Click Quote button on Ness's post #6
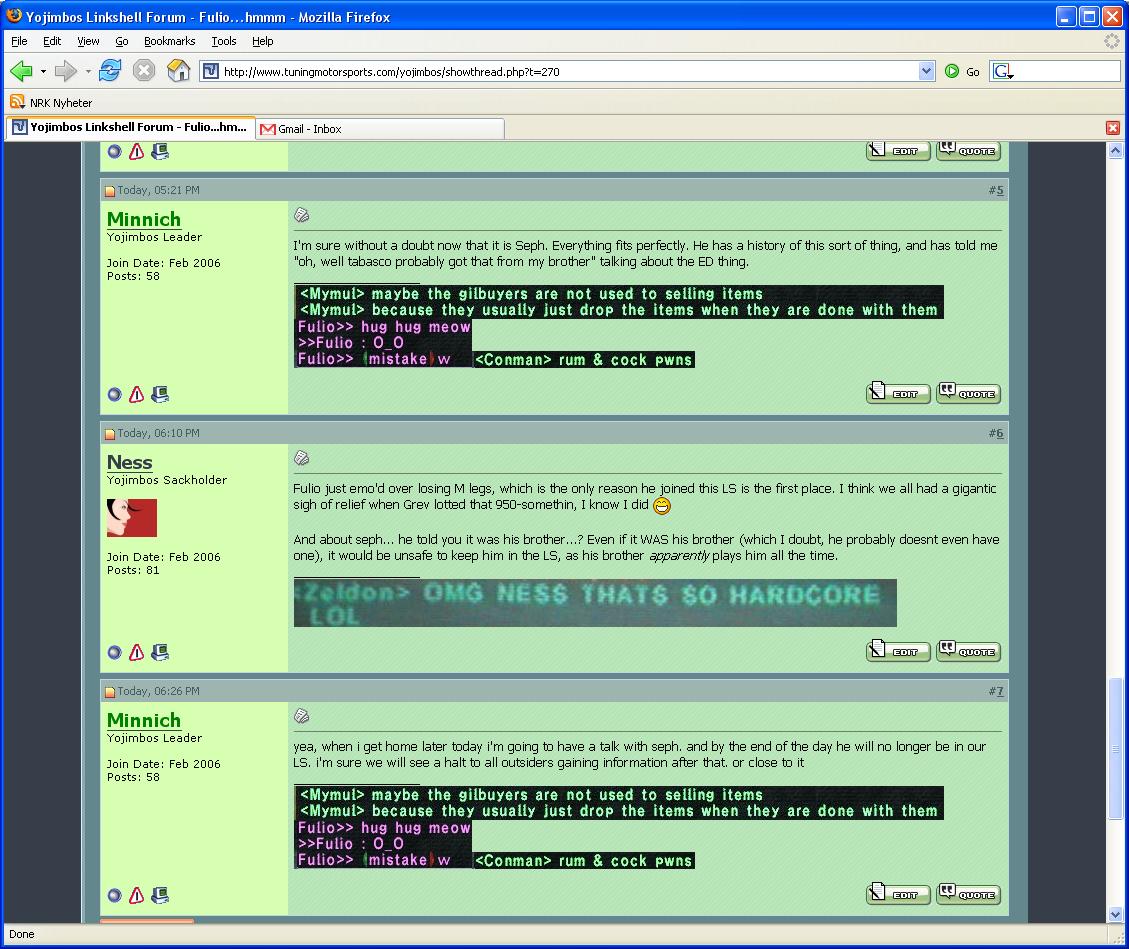The height and width of the screenshot is (949, 1129). [968, 651]
